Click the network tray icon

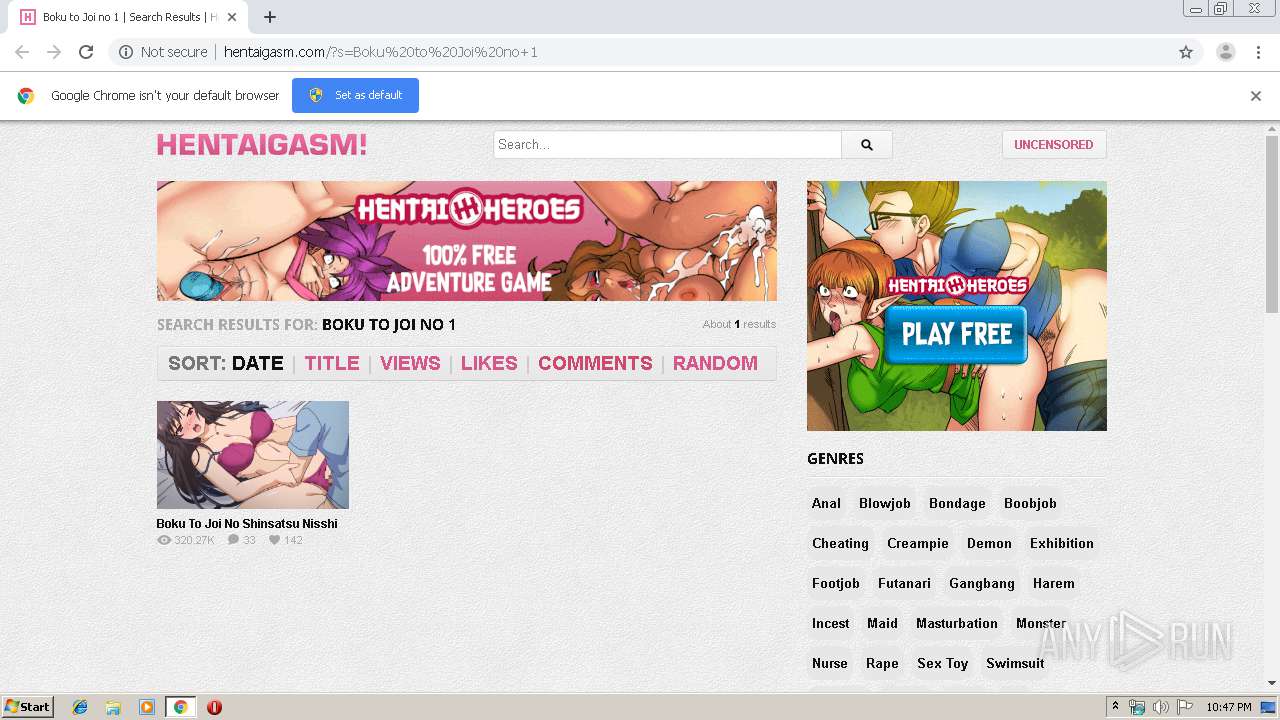[1137, 707]
